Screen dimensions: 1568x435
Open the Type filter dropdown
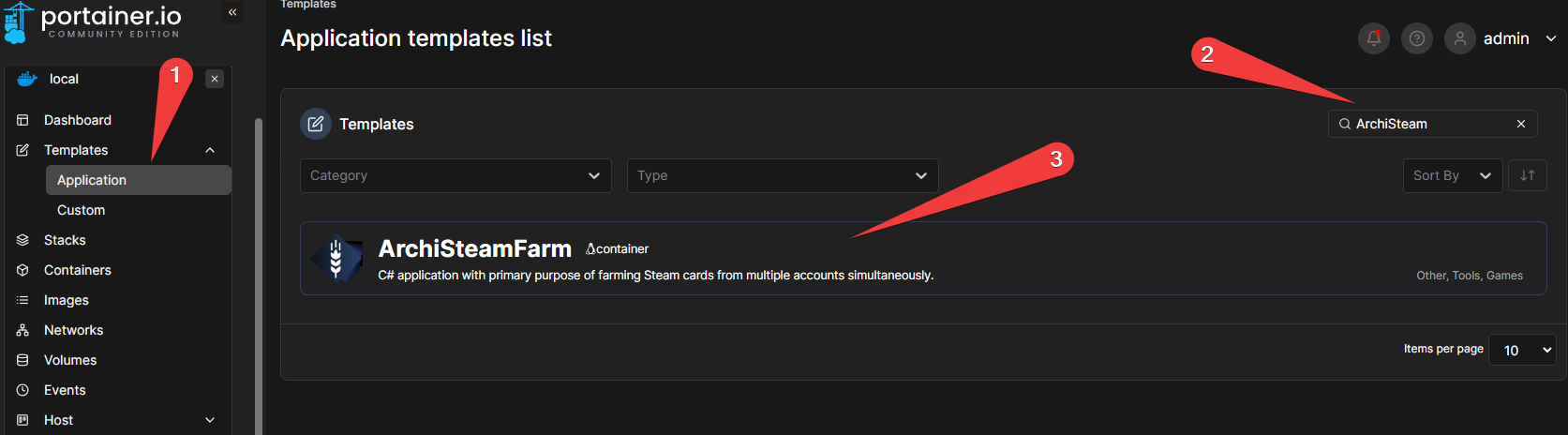[782, 175]
